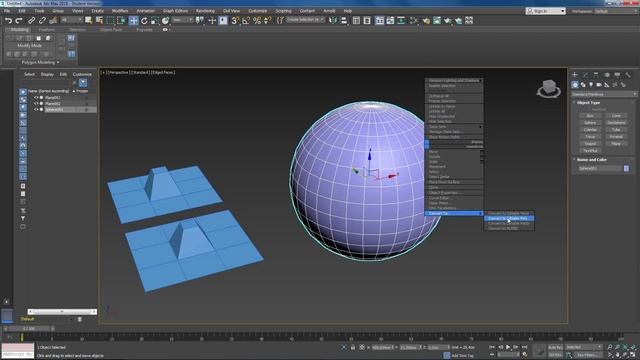The width and height of the screenshot is (640, 360).
Task: Click the Mirror tool icon
Action: click(333, 20)
